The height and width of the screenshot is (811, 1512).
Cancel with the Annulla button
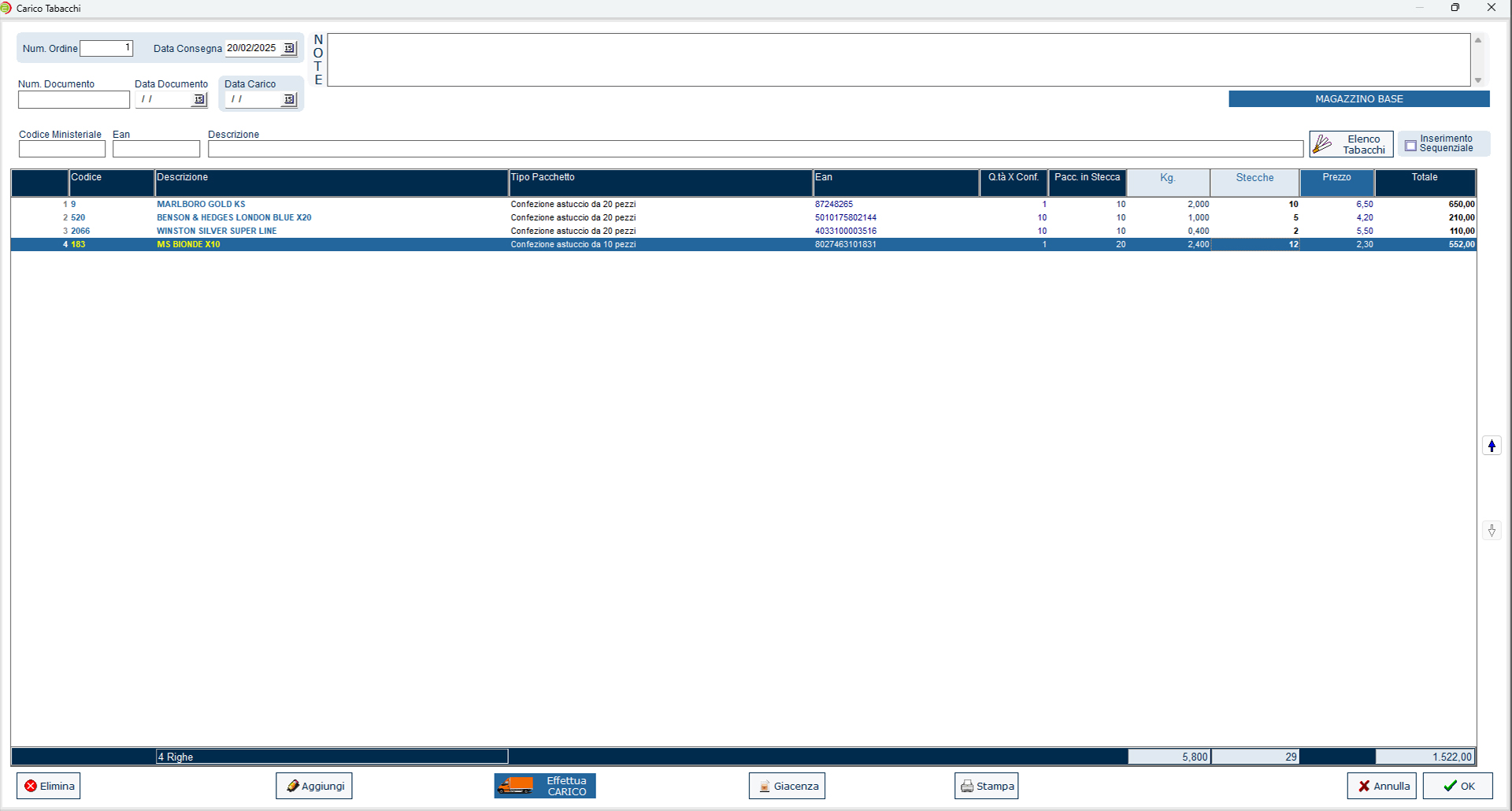[x=1382, y=786]
